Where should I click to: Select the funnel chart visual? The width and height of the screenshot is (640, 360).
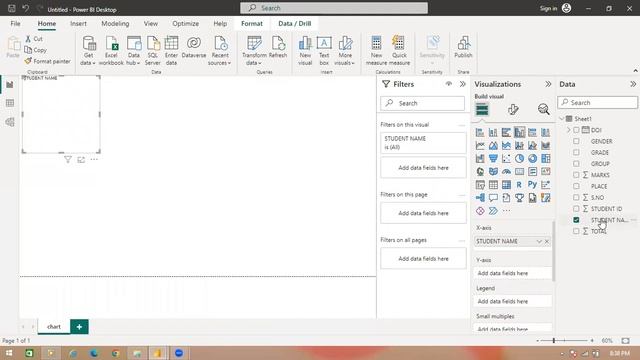(493, 158)
